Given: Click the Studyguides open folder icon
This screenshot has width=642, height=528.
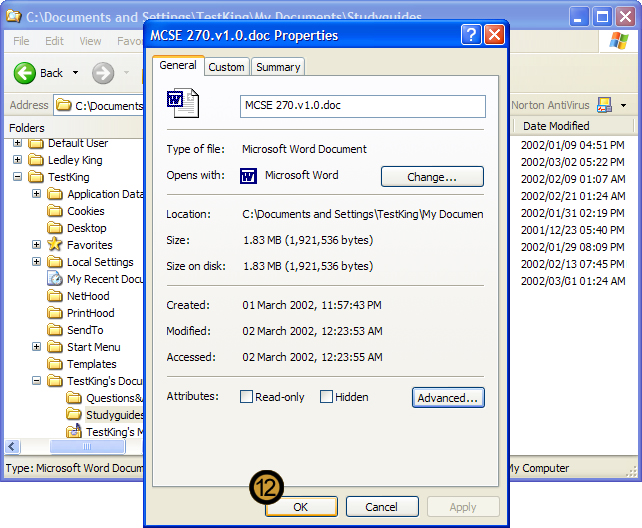Looking at the screenshot, I should [x=74, y=414].
